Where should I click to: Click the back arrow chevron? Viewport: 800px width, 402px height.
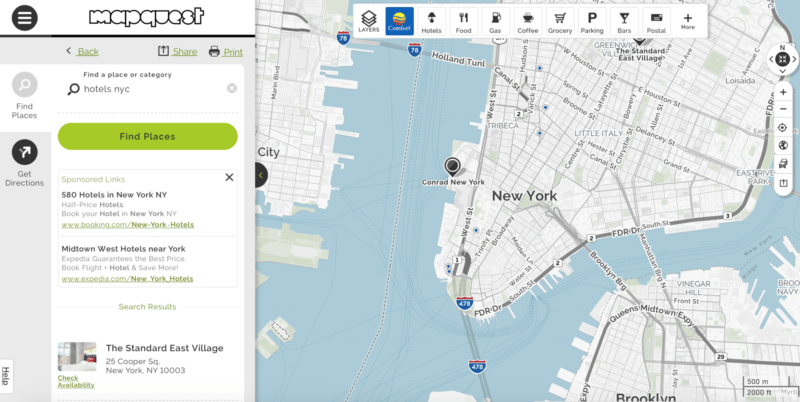(69, 51)
